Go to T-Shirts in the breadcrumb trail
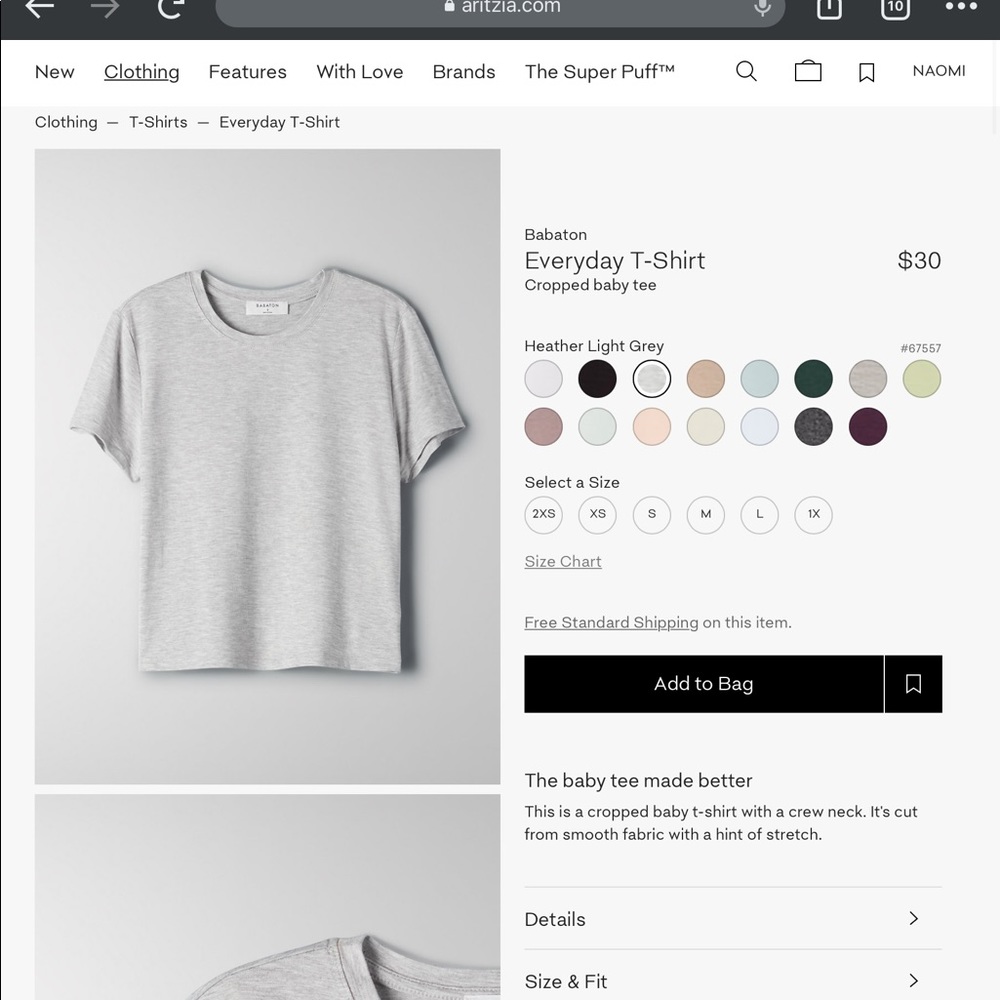The width and height of the screenshot is (1000, 1000). coord(158,121)
